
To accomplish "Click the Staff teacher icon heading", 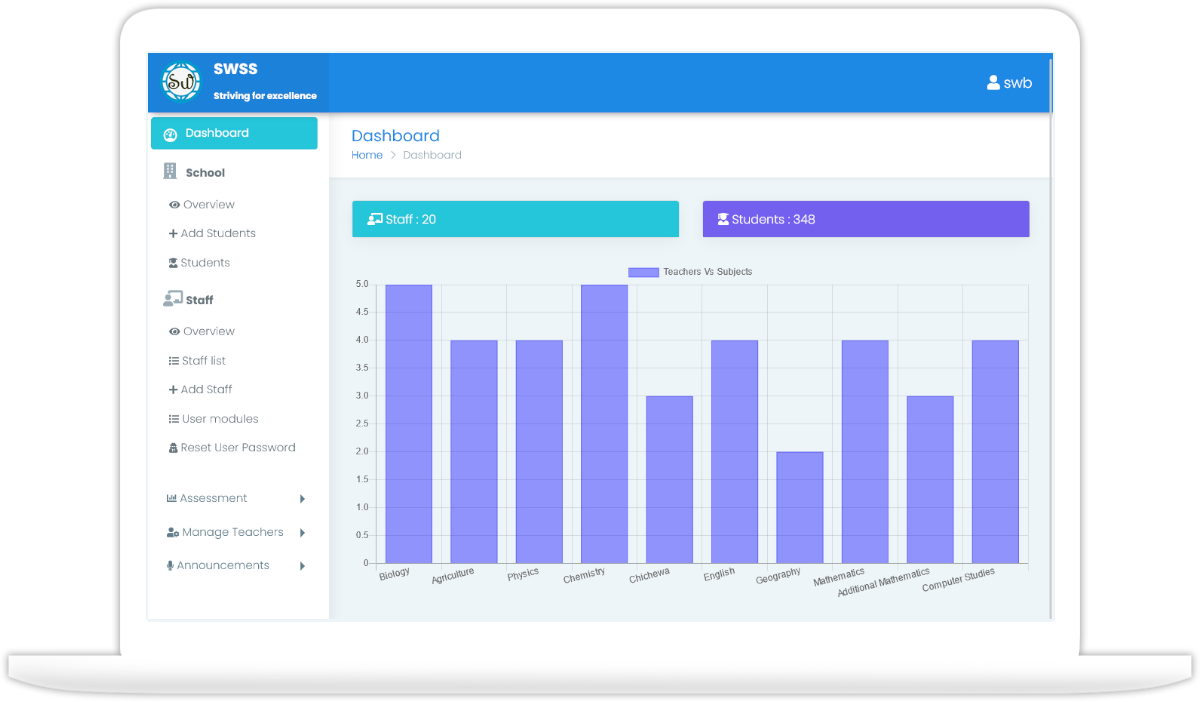I will (x=172, y=299).
